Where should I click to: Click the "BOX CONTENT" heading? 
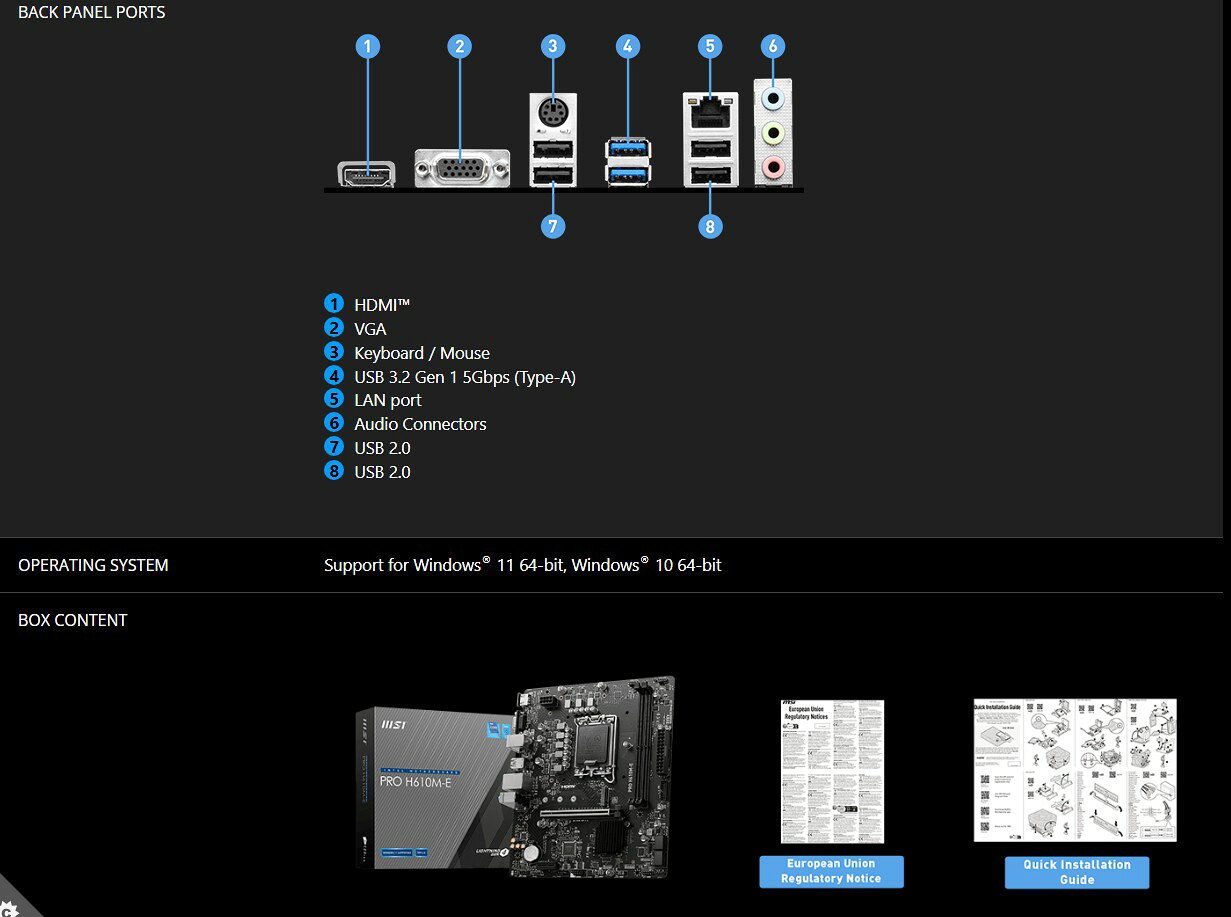73,620
